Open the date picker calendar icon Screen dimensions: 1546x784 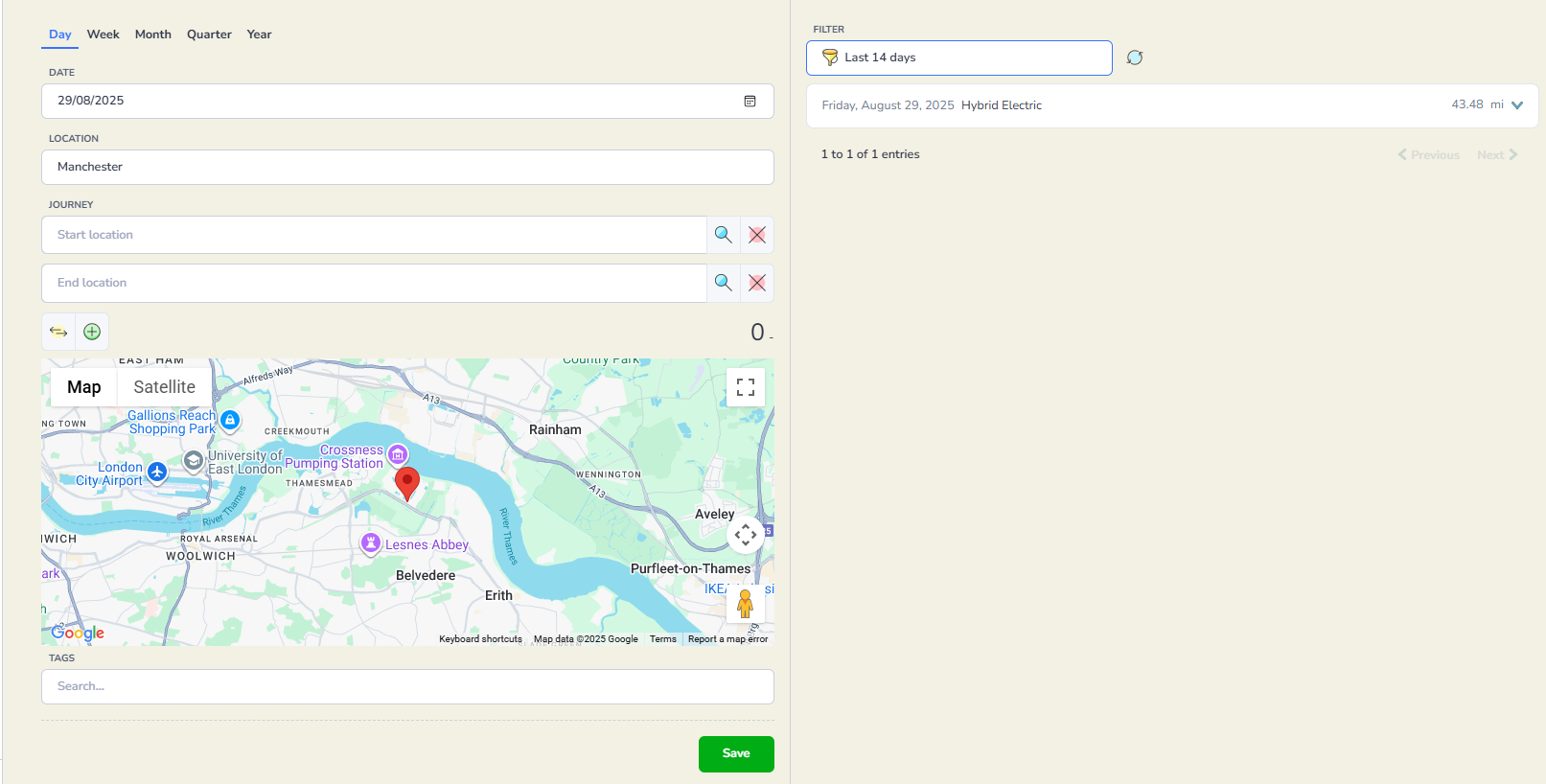(x=750, y=101)
